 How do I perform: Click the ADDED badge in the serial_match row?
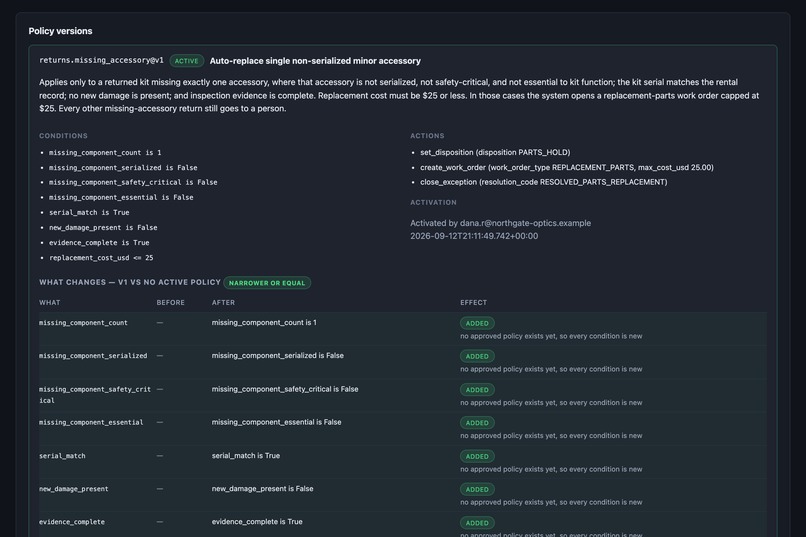[x=477, y=456]
